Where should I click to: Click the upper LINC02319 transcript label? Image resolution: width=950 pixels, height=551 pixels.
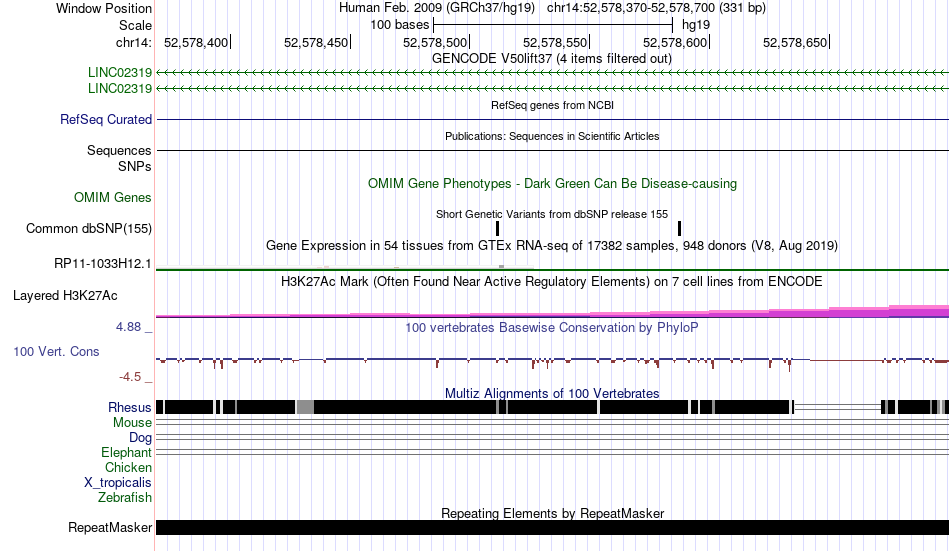[120, 73]
